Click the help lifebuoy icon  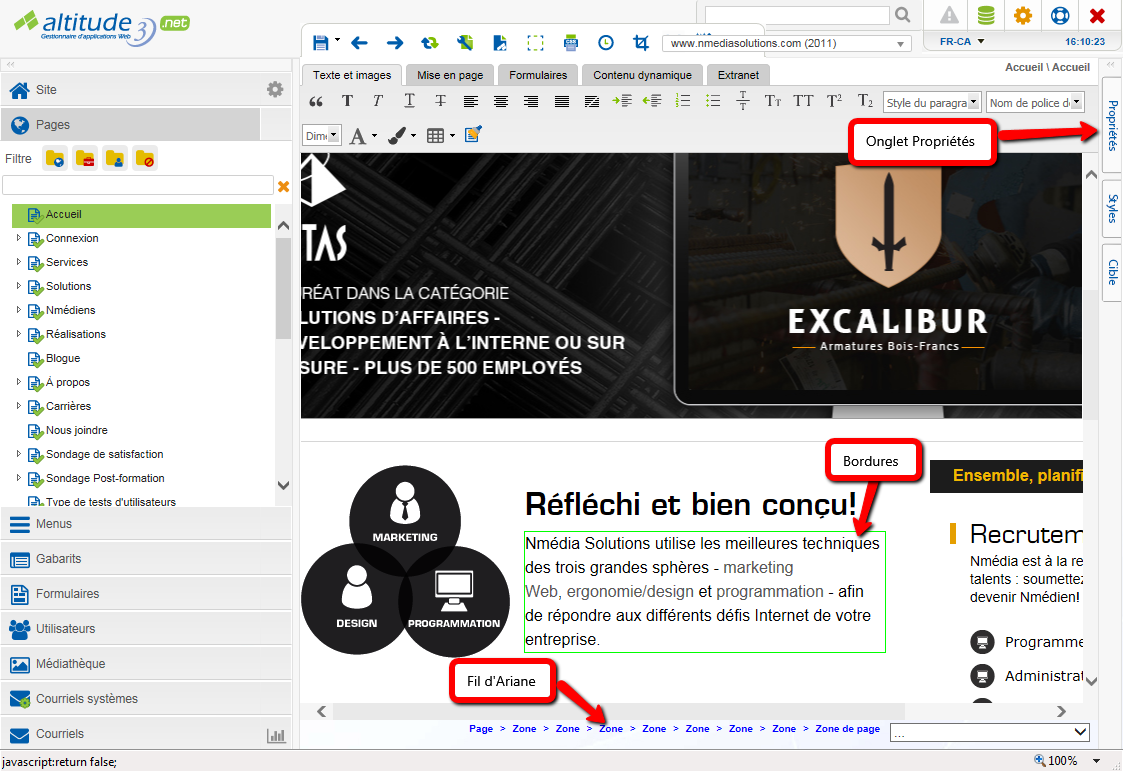coord(1060,15)
